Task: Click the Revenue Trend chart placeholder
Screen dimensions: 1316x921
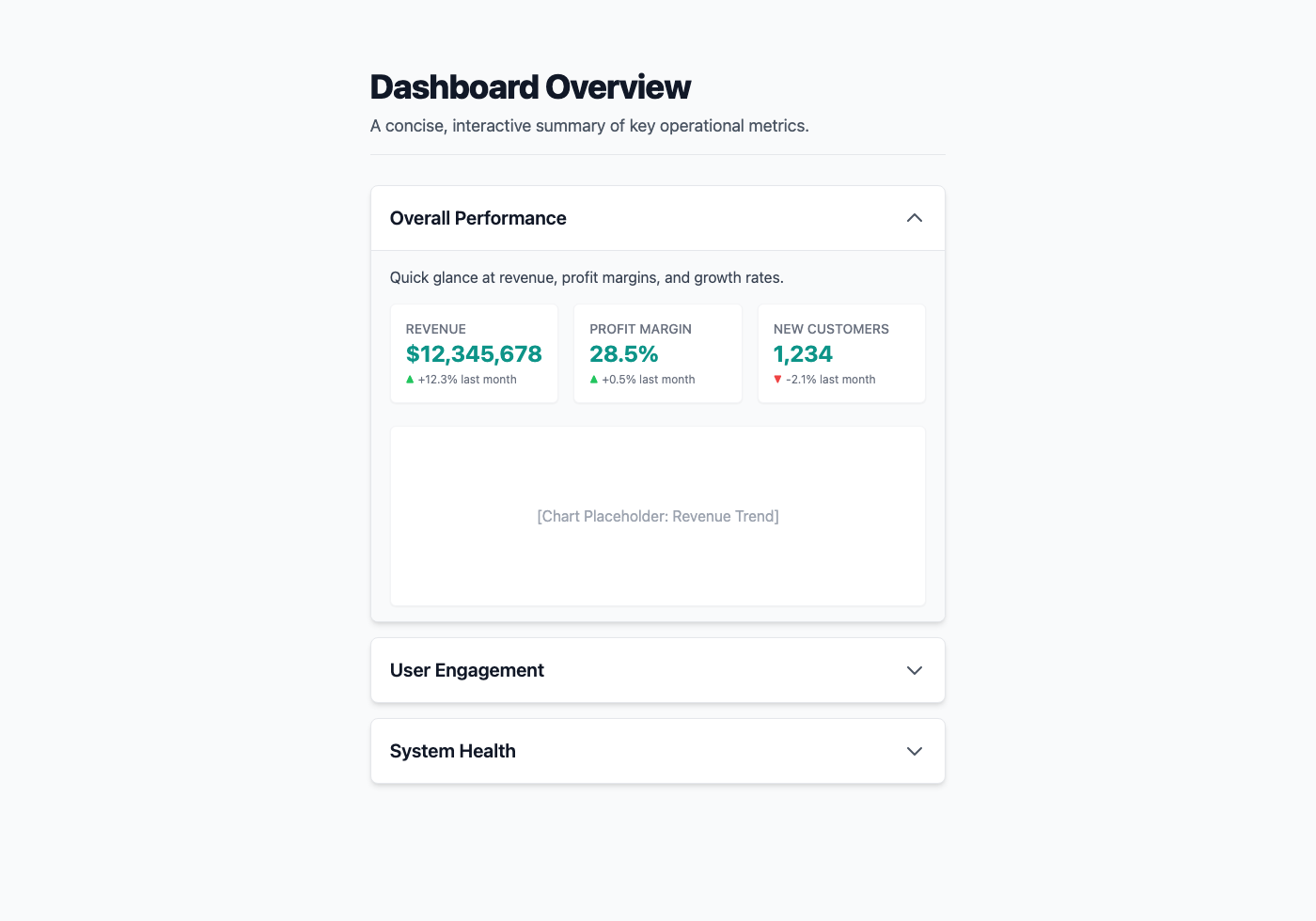Action: (x=657, y=516)
